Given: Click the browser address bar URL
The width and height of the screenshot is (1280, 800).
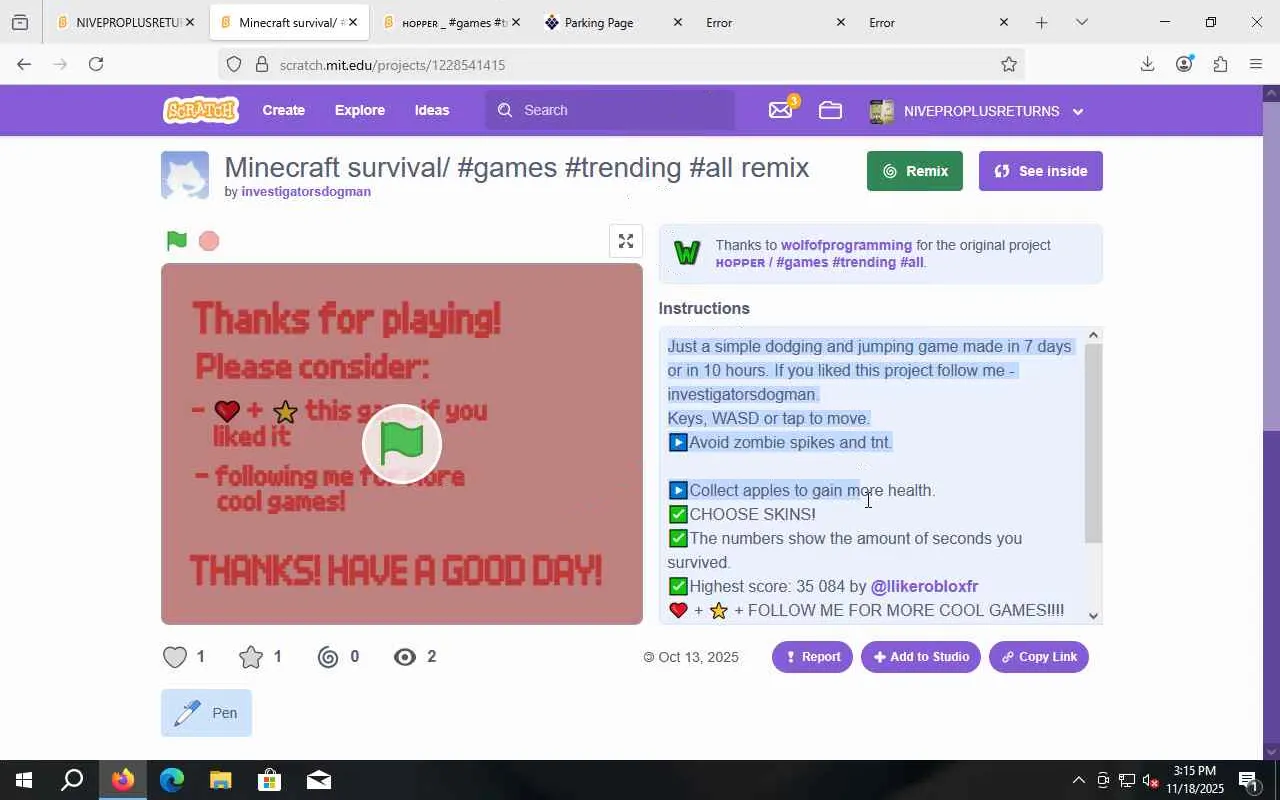Looking at the screenshot, I should point(392,65).
